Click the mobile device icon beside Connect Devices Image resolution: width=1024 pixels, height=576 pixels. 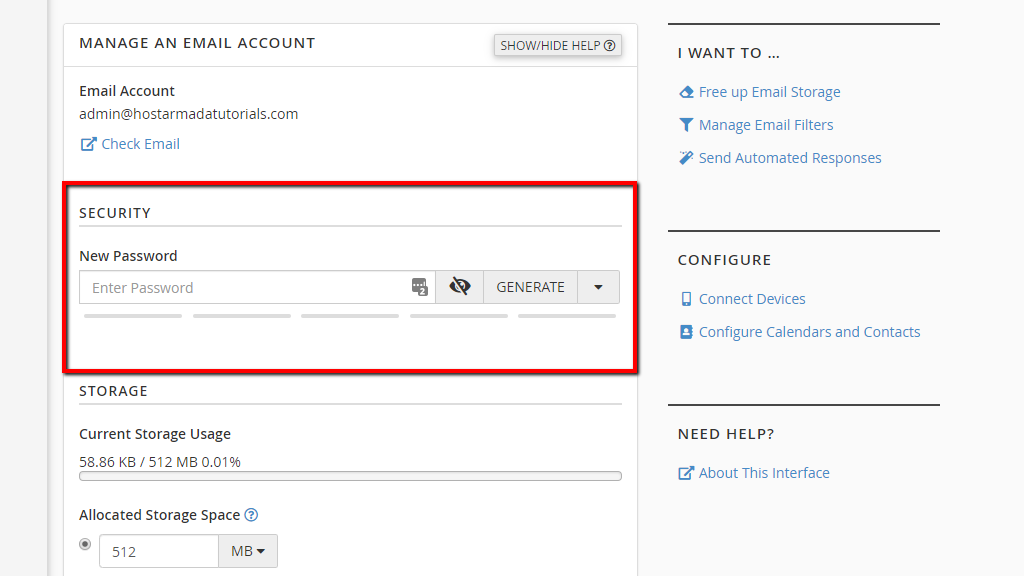[686, 298]
